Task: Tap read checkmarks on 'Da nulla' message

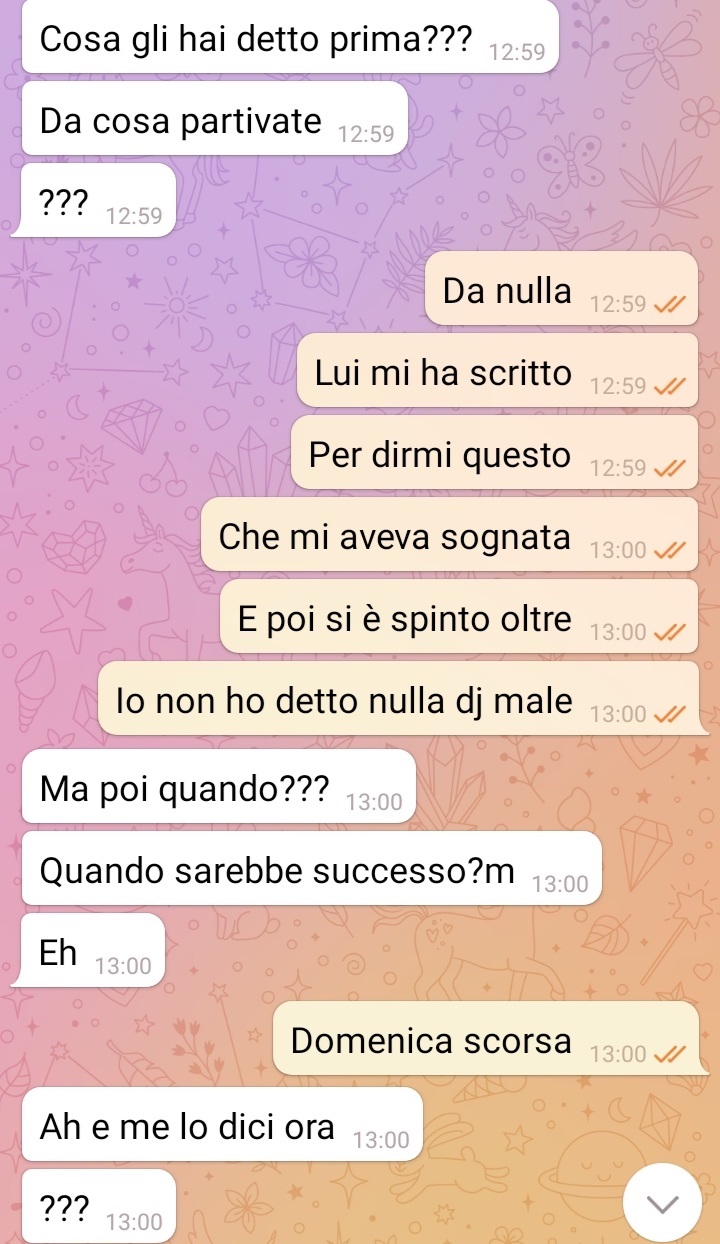Action: coord(669,305)
